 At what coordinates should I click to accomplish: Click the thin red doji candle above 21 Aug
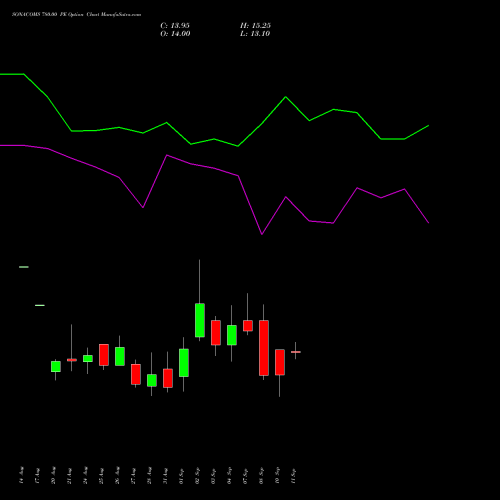72,360
